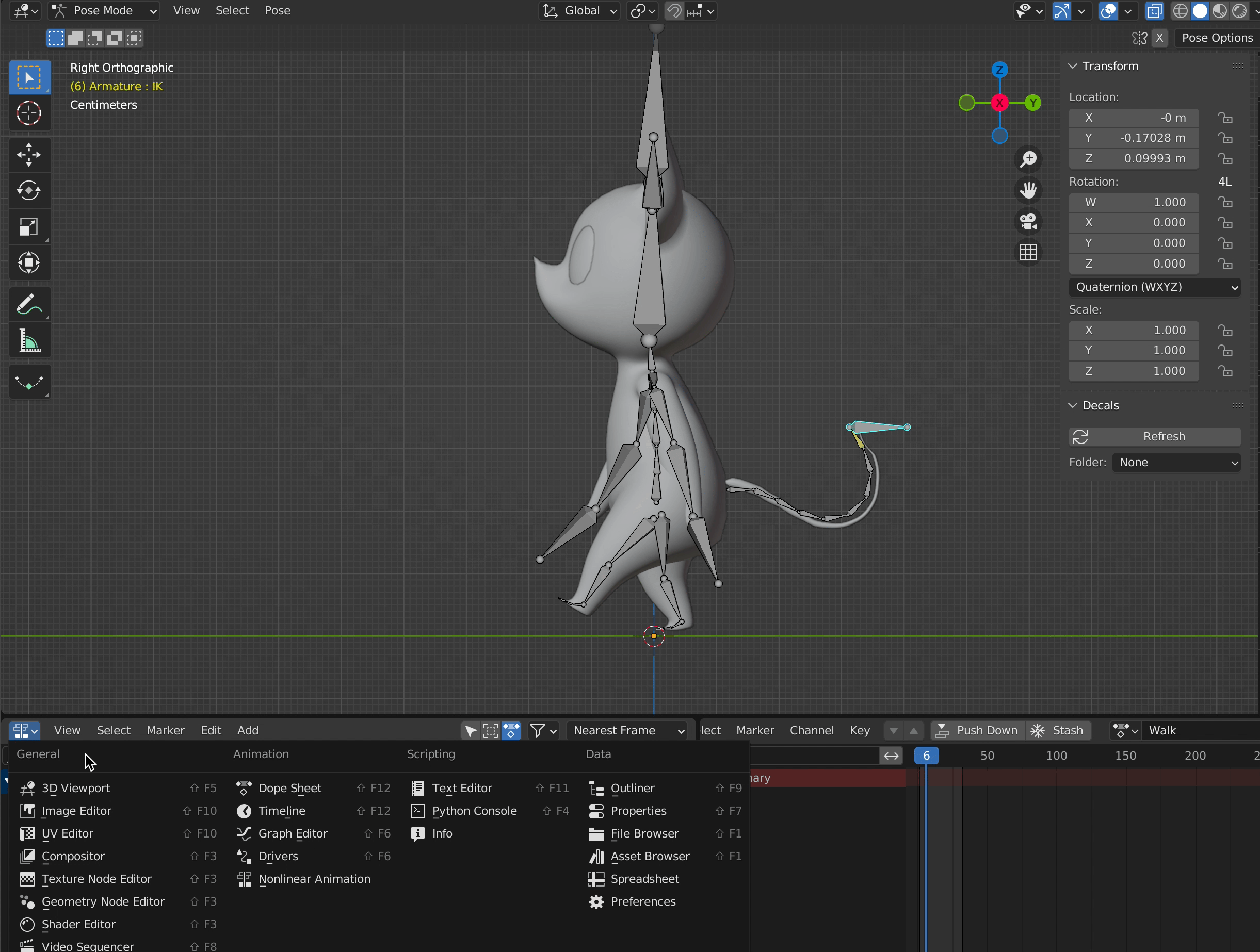Switch to orthographic grid view icon
This screenshot has height=952, width=1260.
pyautogui.click(x=1028, y=252)
